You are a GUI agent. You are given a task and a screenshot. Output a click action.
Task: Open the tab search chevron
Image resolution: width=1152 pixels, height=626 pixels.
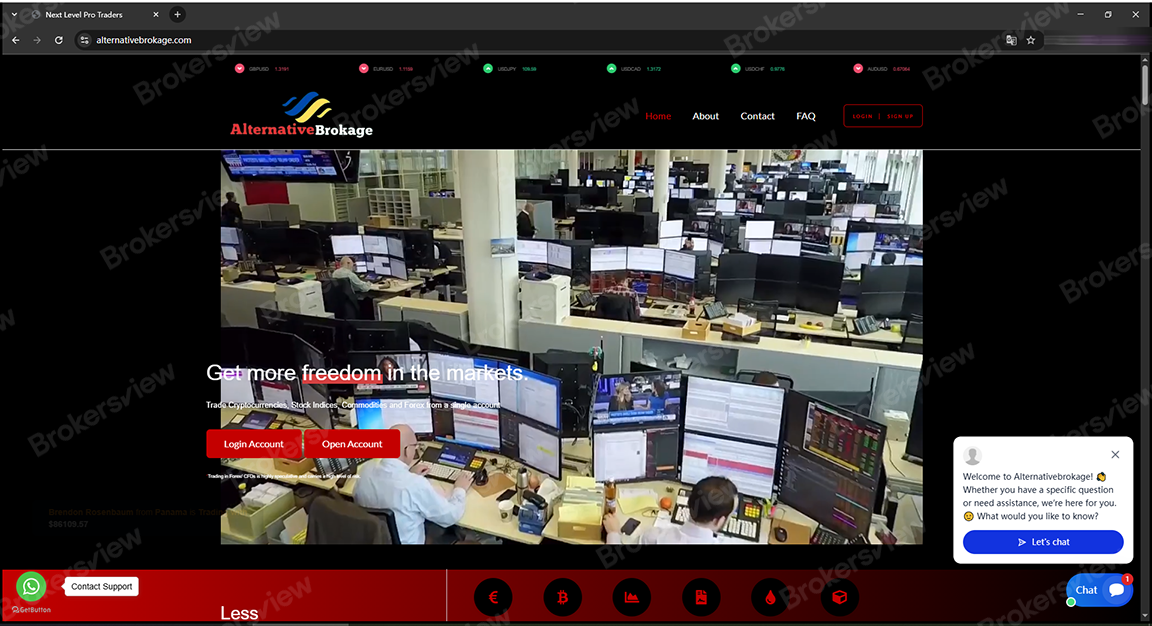14,14
